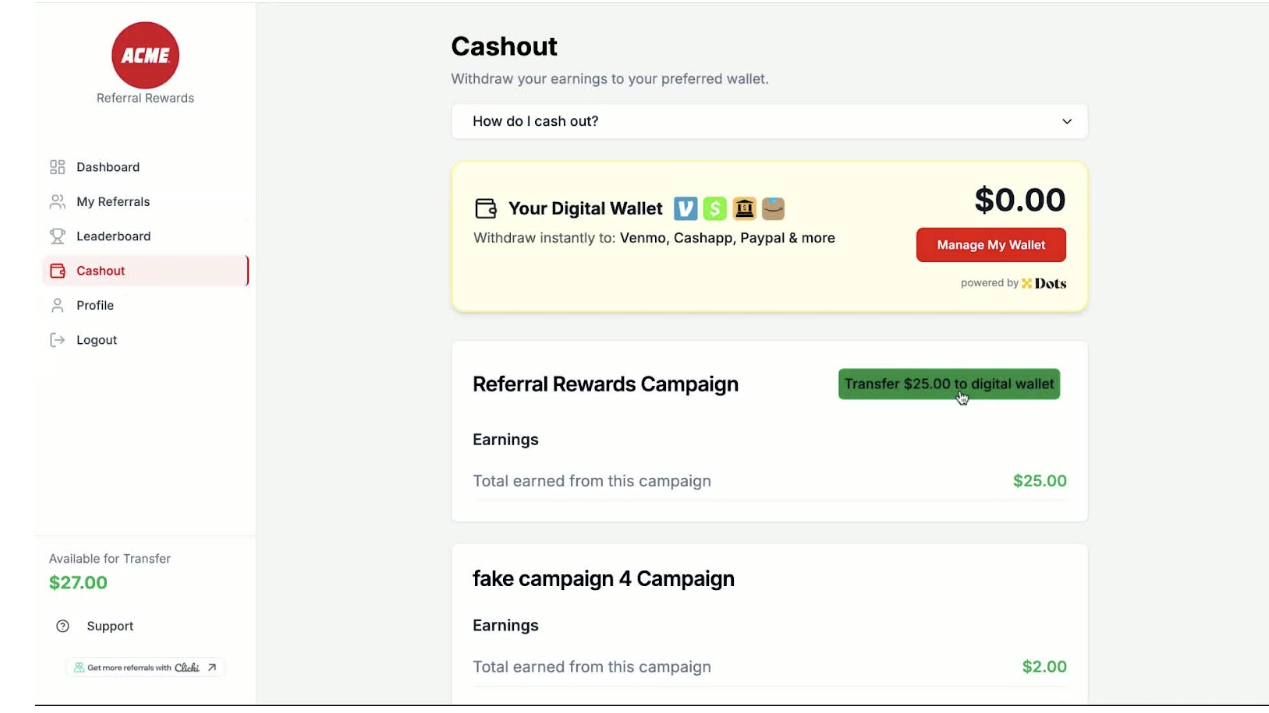Click the bank building icon

744,208
